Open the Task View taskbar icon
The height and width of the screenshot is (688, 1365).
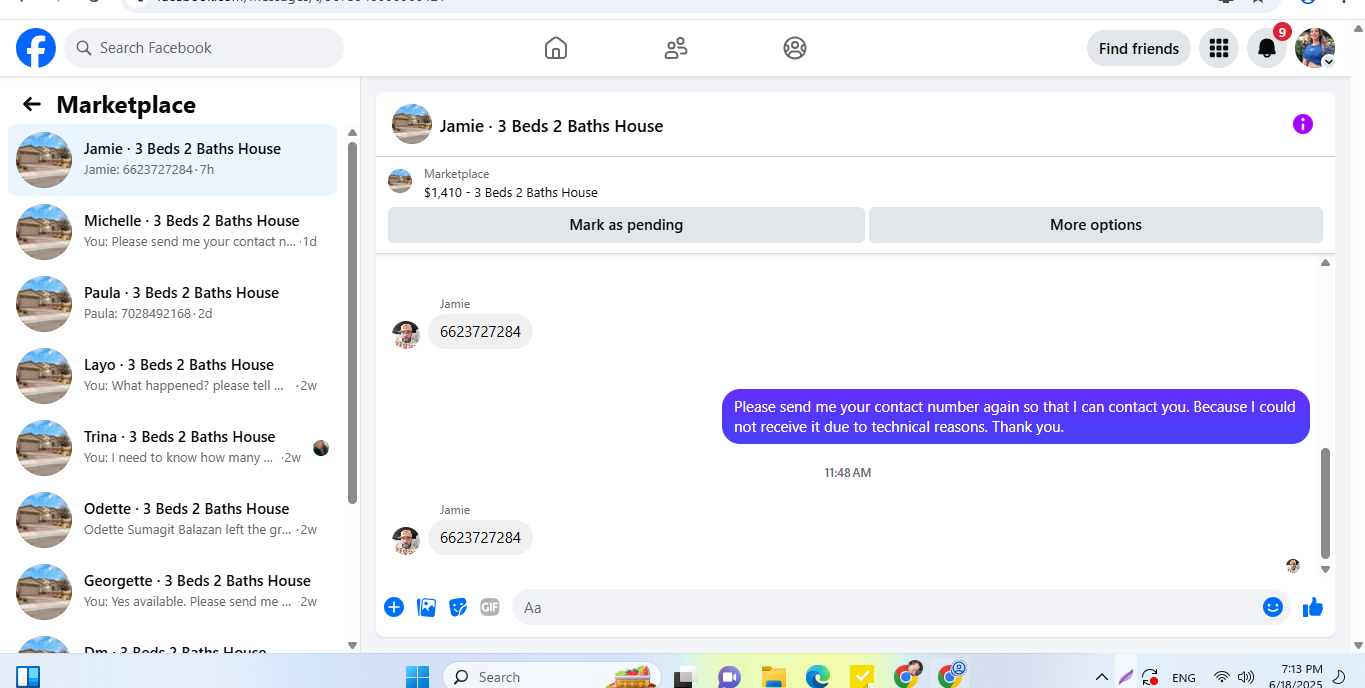[685, 677]
